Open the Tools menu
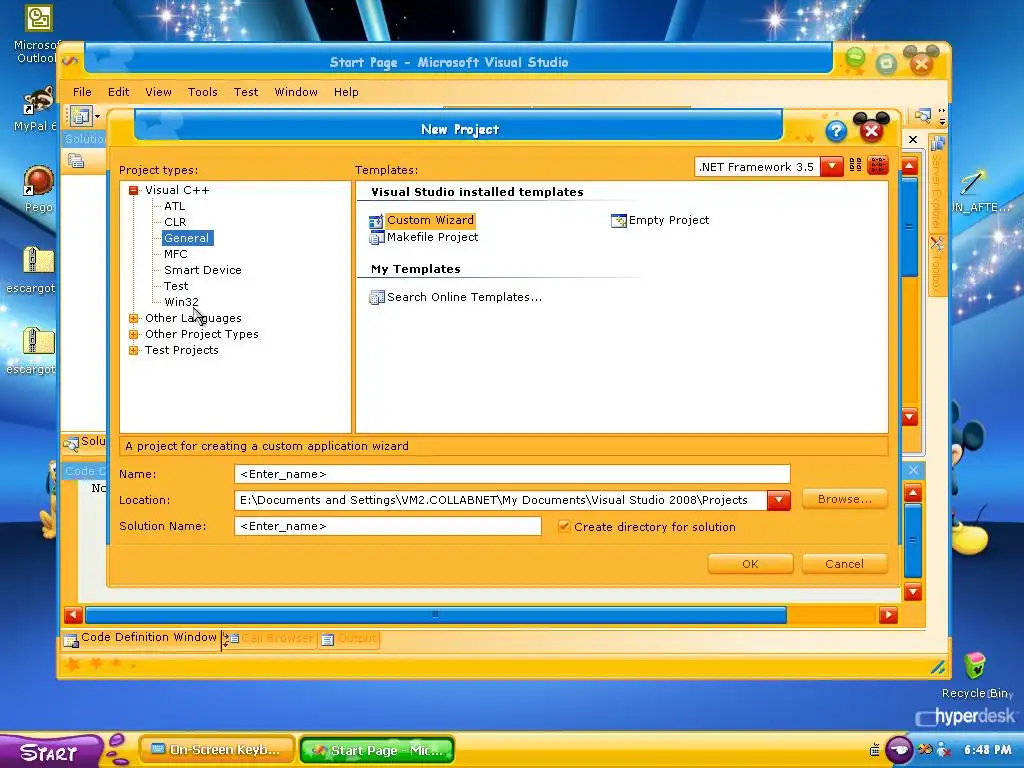This screenshot has width=1024, height=768. click(202, 92)
